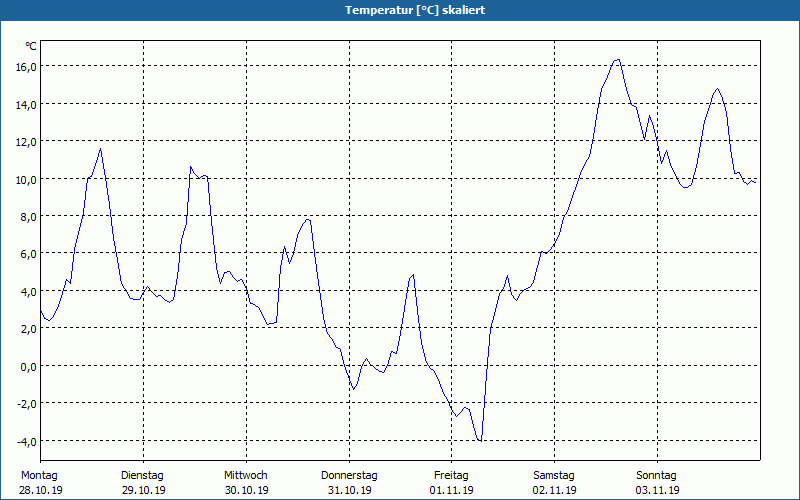Click the date 01.11.19

(x=452, y=490)
